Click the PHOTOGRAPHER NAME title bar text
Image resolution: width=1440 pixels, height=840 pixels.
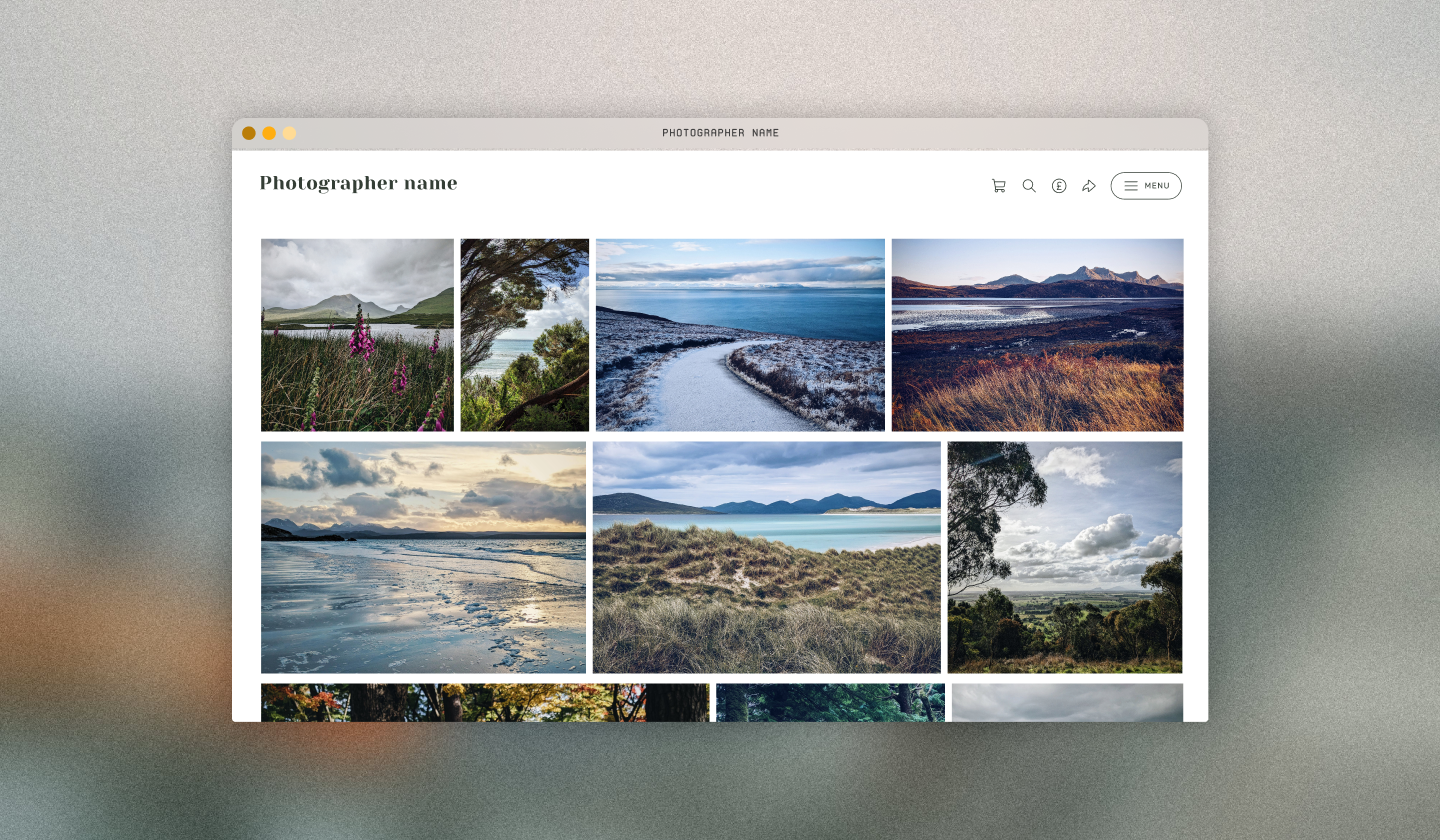click(x=722, y=132)
